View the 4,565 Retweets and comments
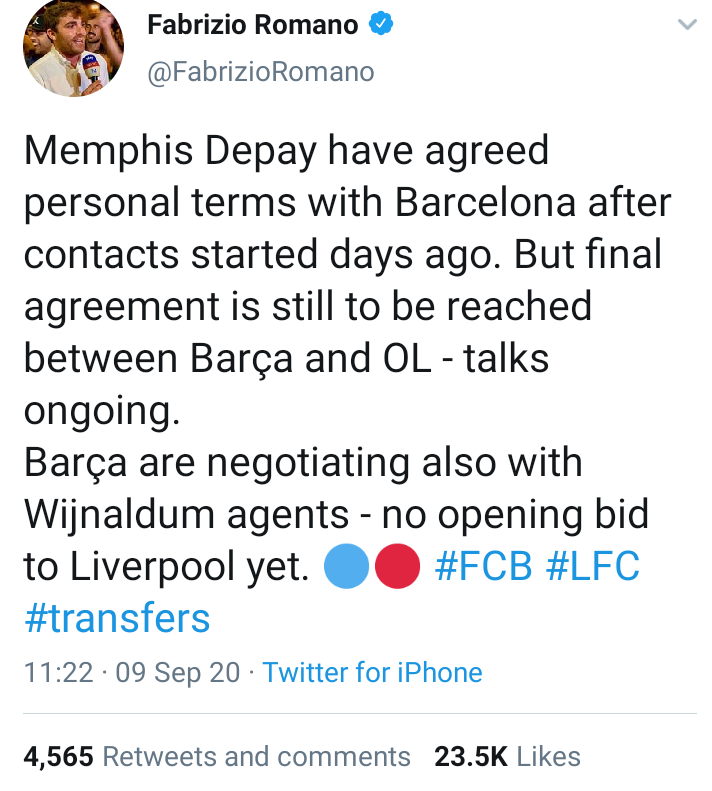The height and width of the screenshot is (791, 712). coord(216,756)
